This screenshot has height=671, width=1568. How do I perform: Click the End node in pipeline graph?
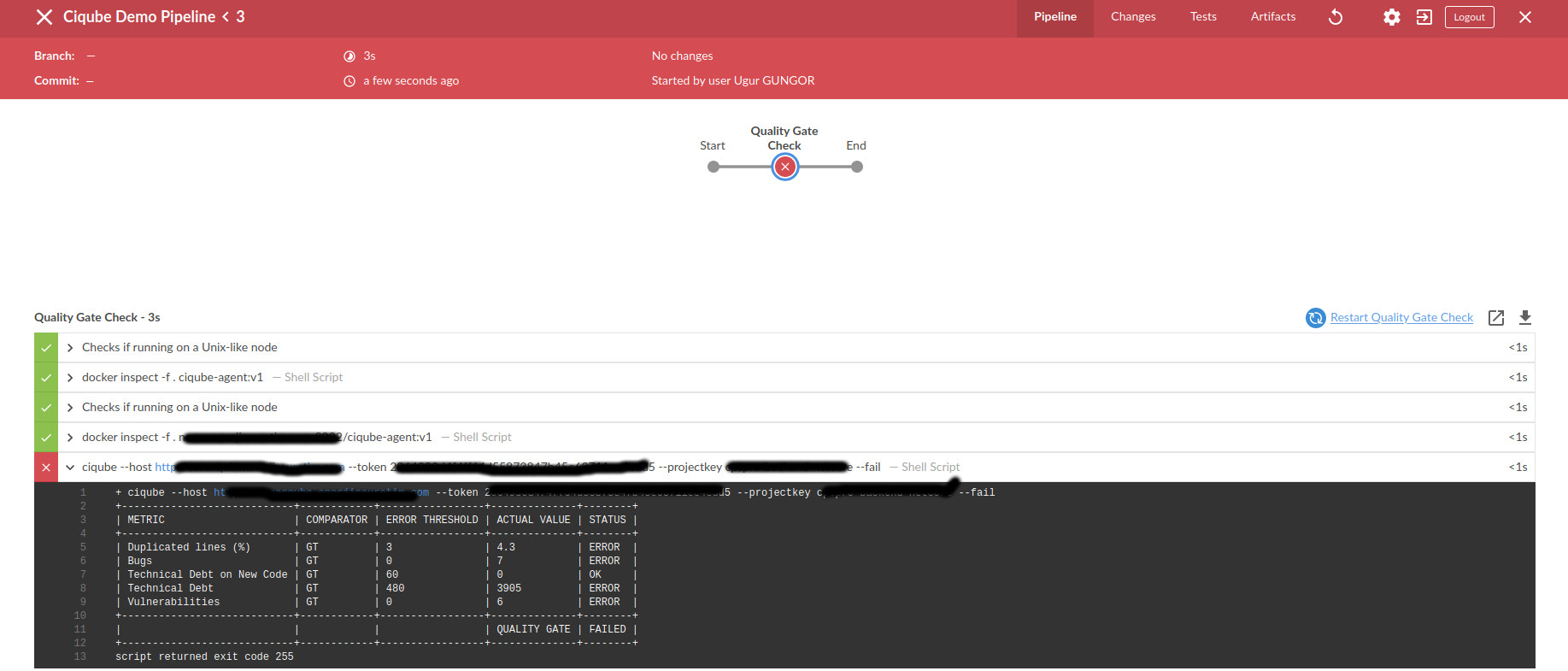pyautogui.click(x=857, y=167)
